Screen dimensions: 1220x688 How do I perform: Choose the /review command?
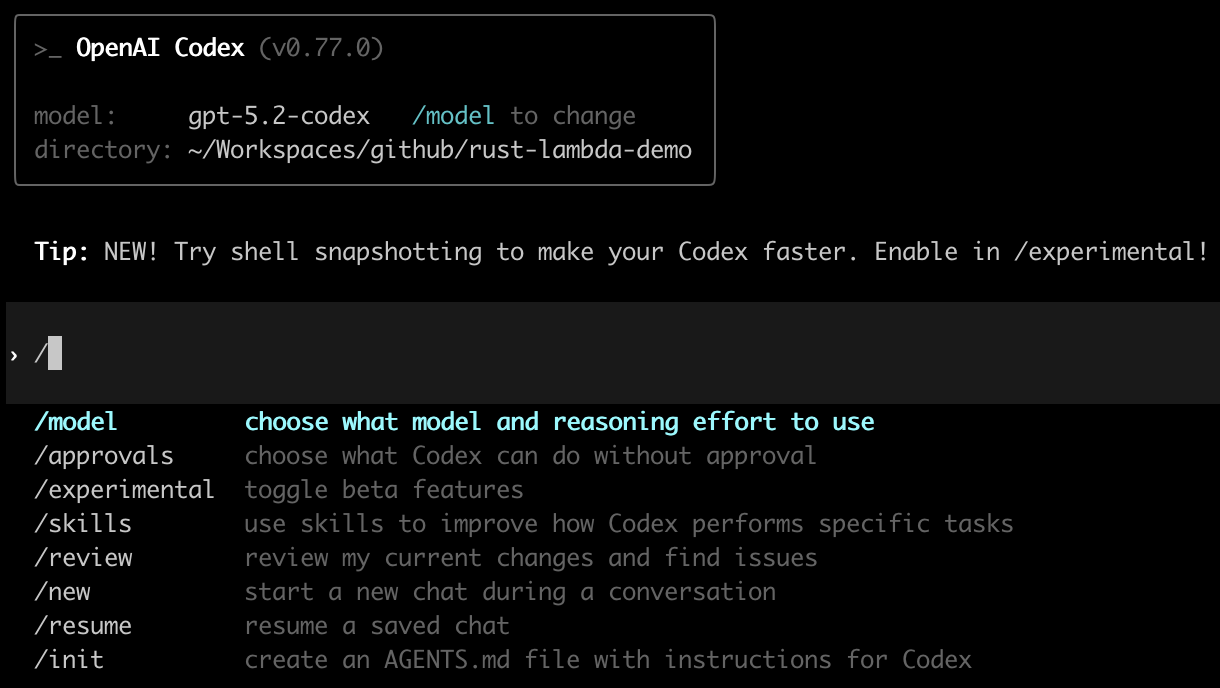point(83,558)
